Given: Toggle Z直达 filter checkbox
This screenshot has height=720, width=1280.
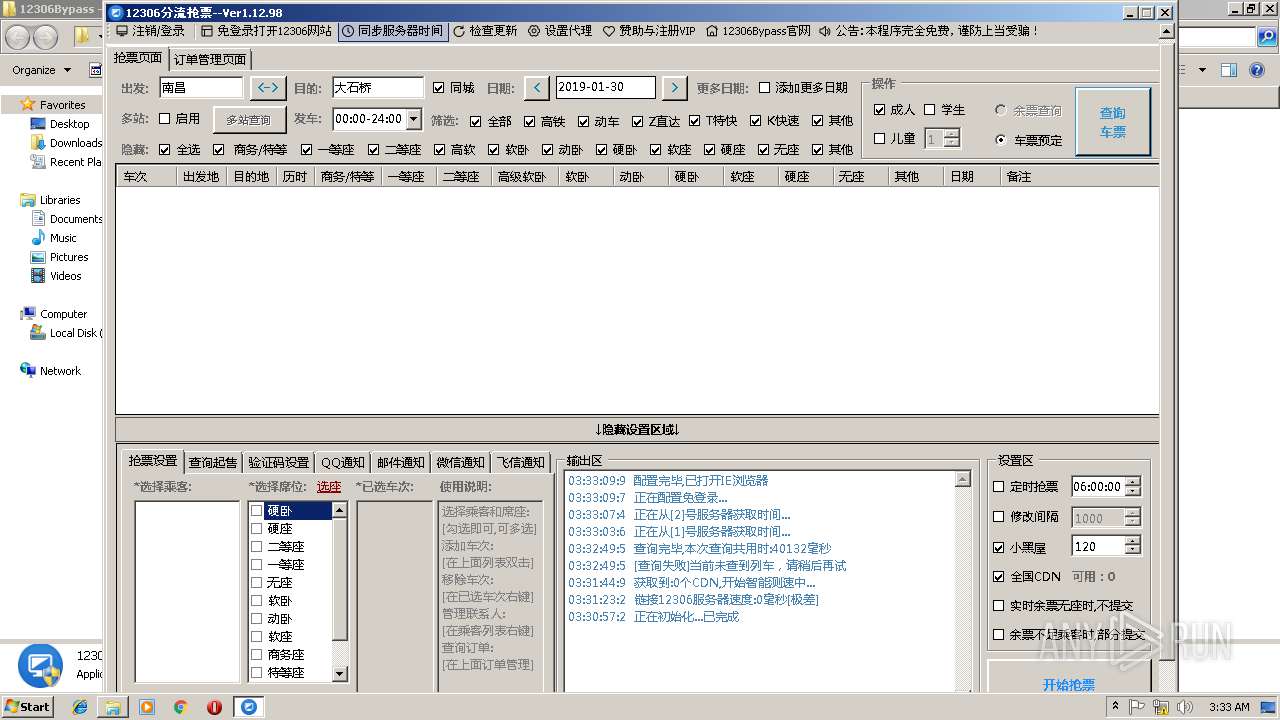Looking at the screenshot, I should coord(638,121).
